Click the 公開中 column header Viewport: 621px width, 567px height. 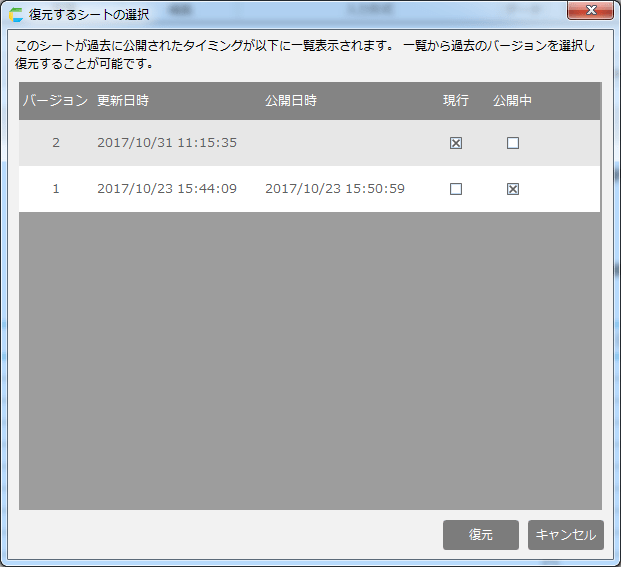[512, 101]
